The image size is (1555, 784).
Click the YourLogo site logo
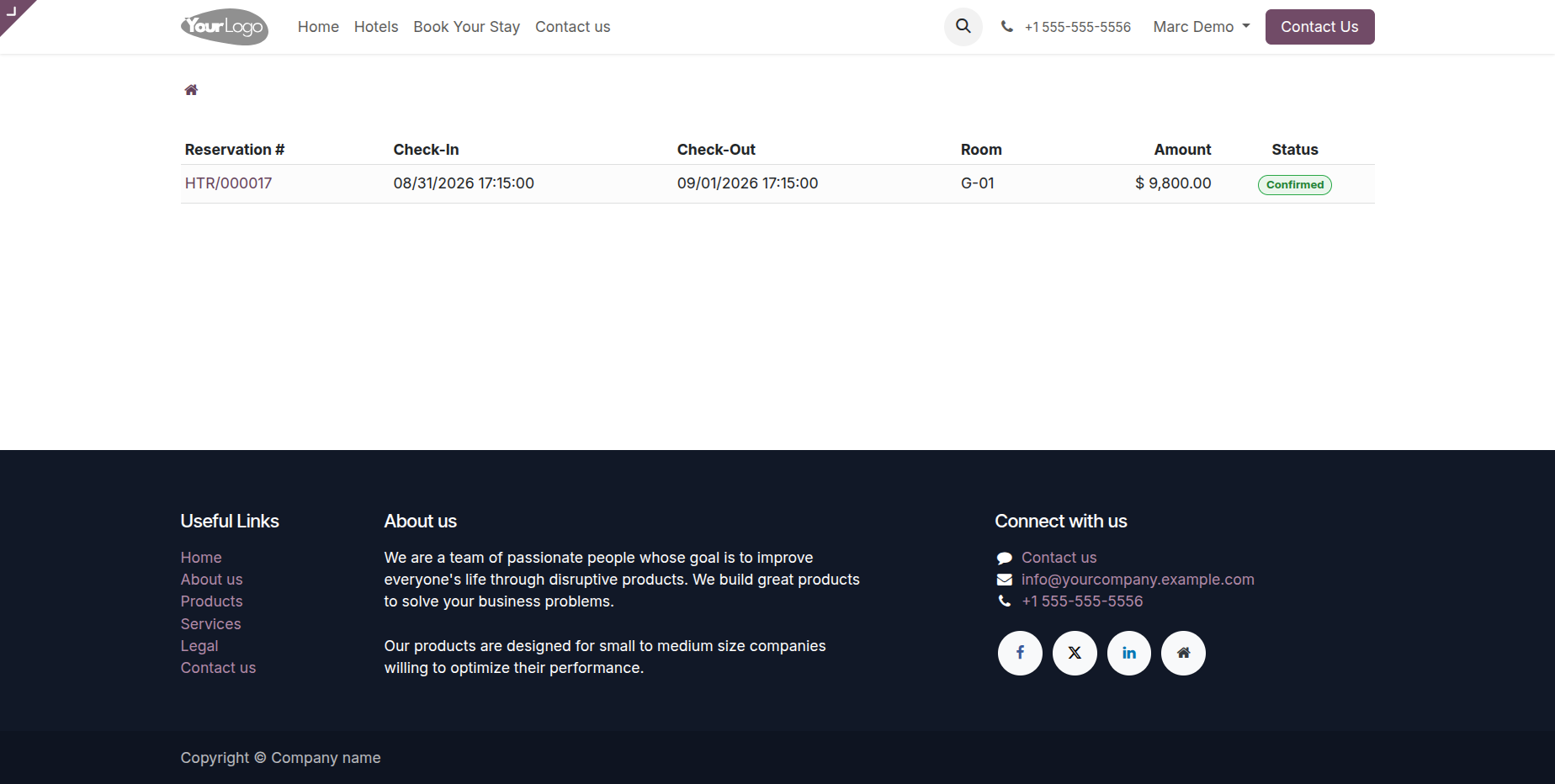tap(225, 27)
